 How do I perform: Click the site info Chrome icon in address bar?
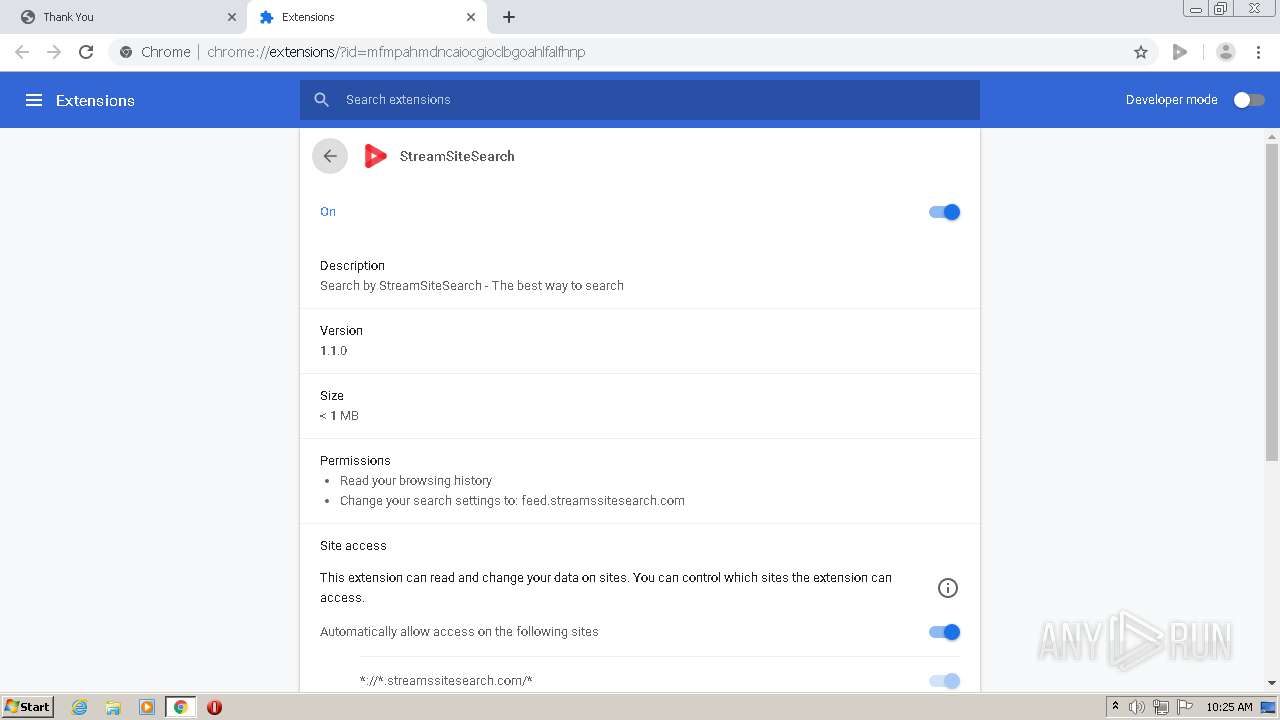(126, 52)
